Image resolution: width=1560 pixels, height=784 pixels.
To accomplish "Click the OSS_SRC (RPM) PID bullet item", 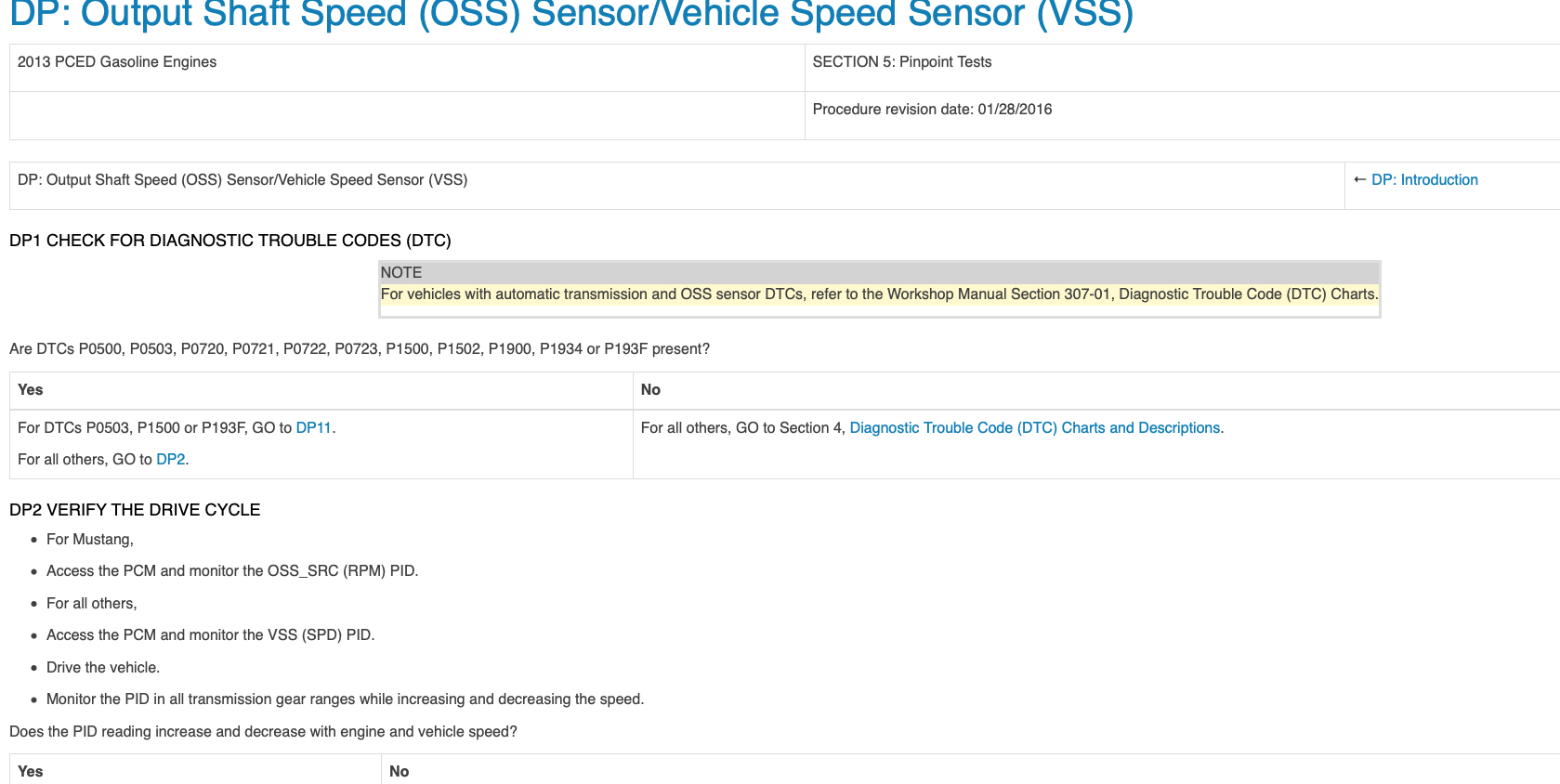I will tap(232, 571).
